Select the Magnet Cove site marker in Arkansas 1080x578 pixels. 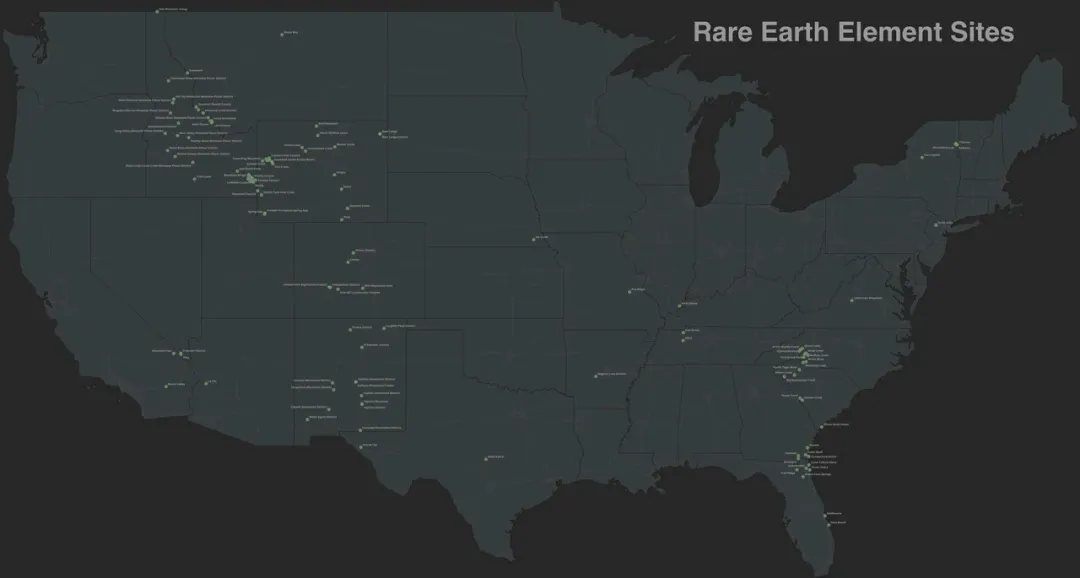point(596,375)
